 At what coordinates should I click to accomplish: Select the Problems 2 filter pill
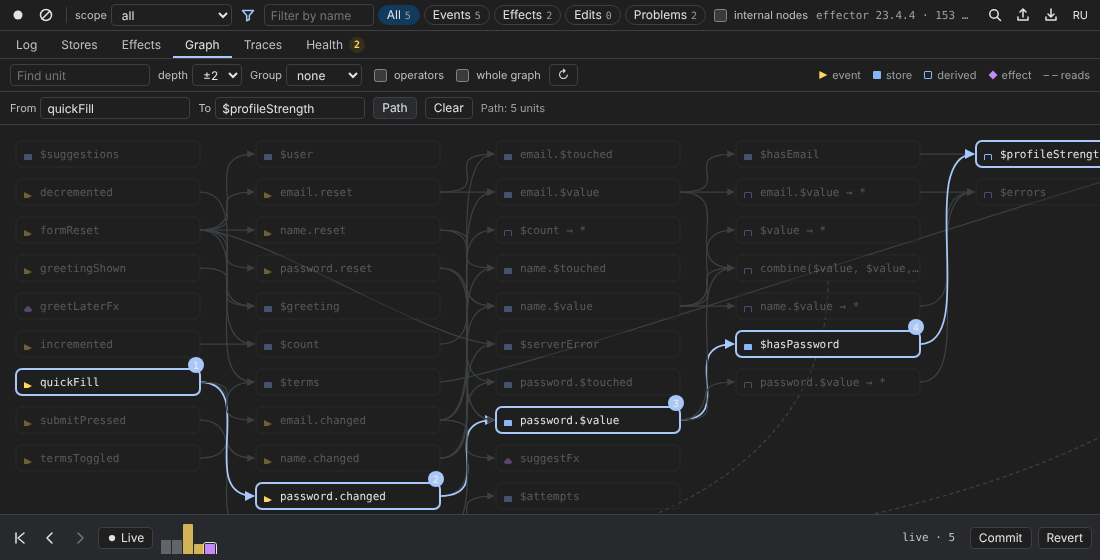click(665, 15)
